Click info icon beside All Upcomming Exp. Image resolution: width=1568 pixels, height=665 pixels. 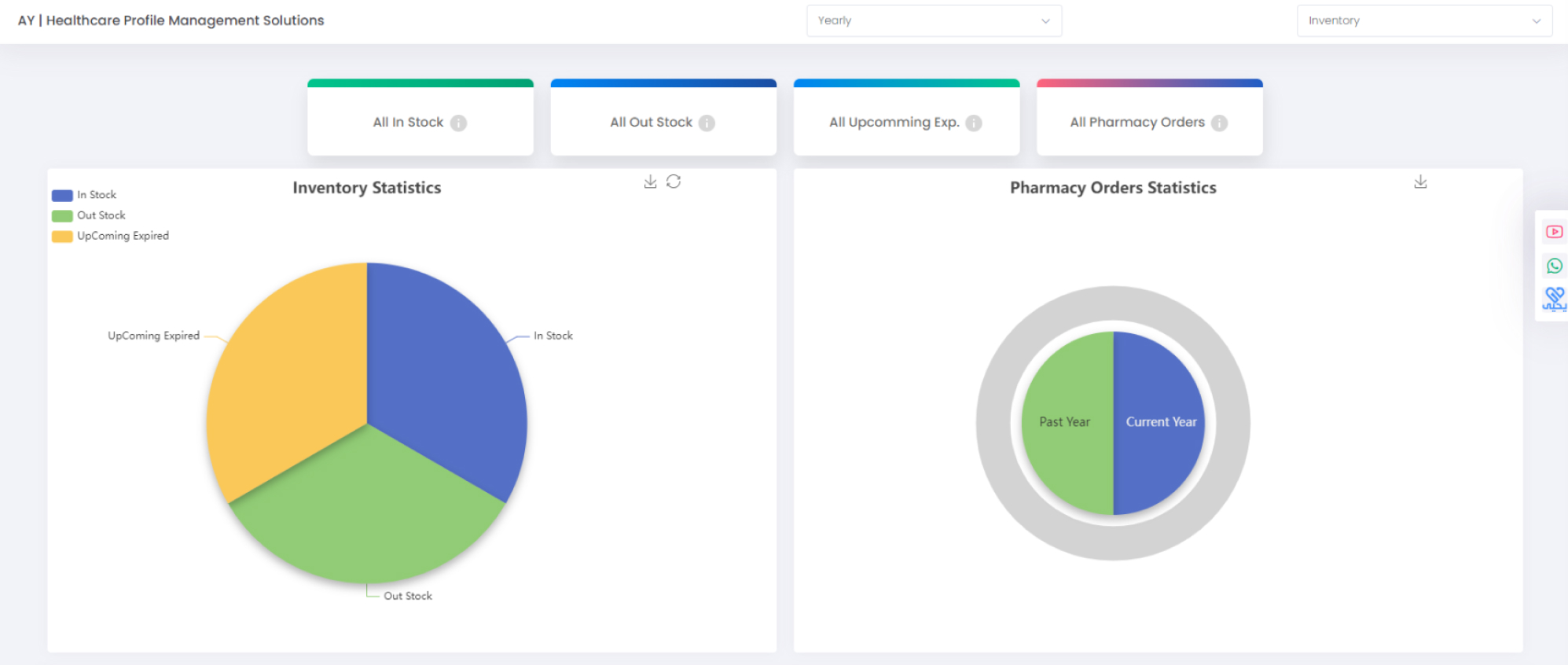tap(973, 123)
